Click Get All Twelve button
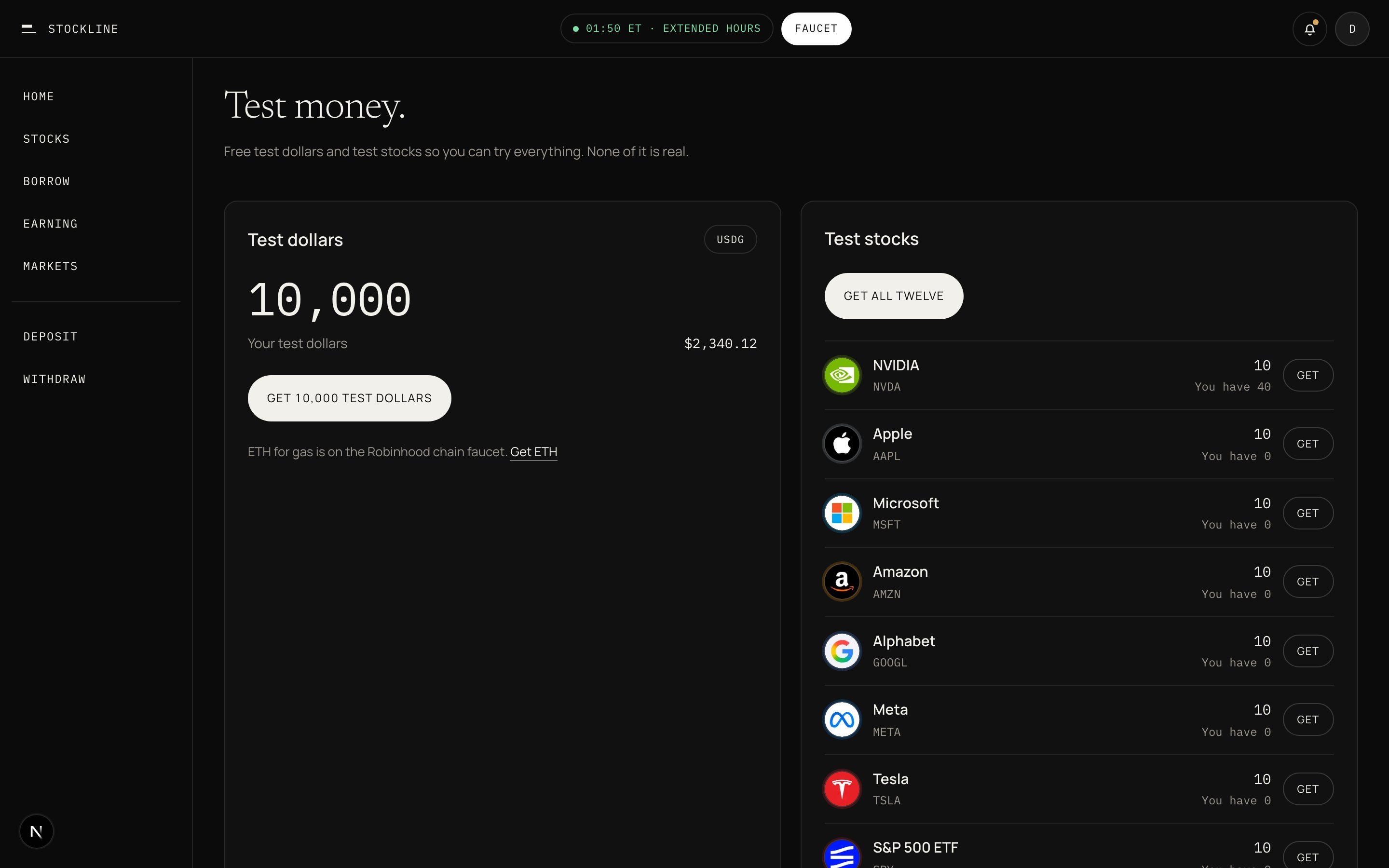The height and width of the screenshot is (868, 1389). tap(894, 296)
